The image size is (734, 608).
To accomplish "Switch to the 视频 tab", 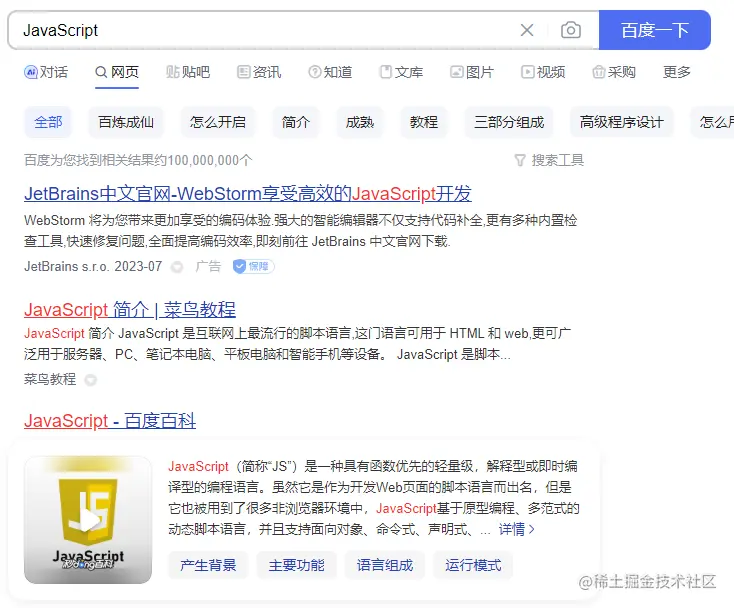I will [543, 72].
